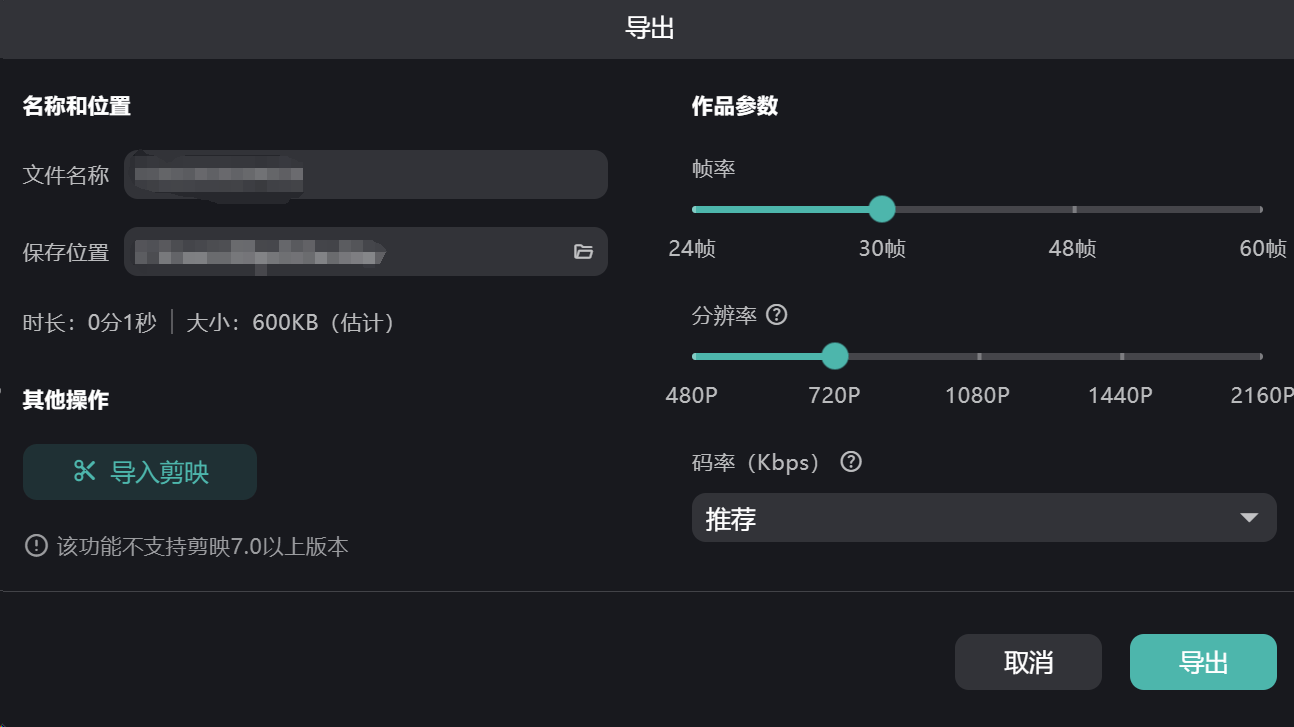The height and width of the screenshot is (727, 1294).
Task: Set resolution to 1440P
Action: [1121, 356]
